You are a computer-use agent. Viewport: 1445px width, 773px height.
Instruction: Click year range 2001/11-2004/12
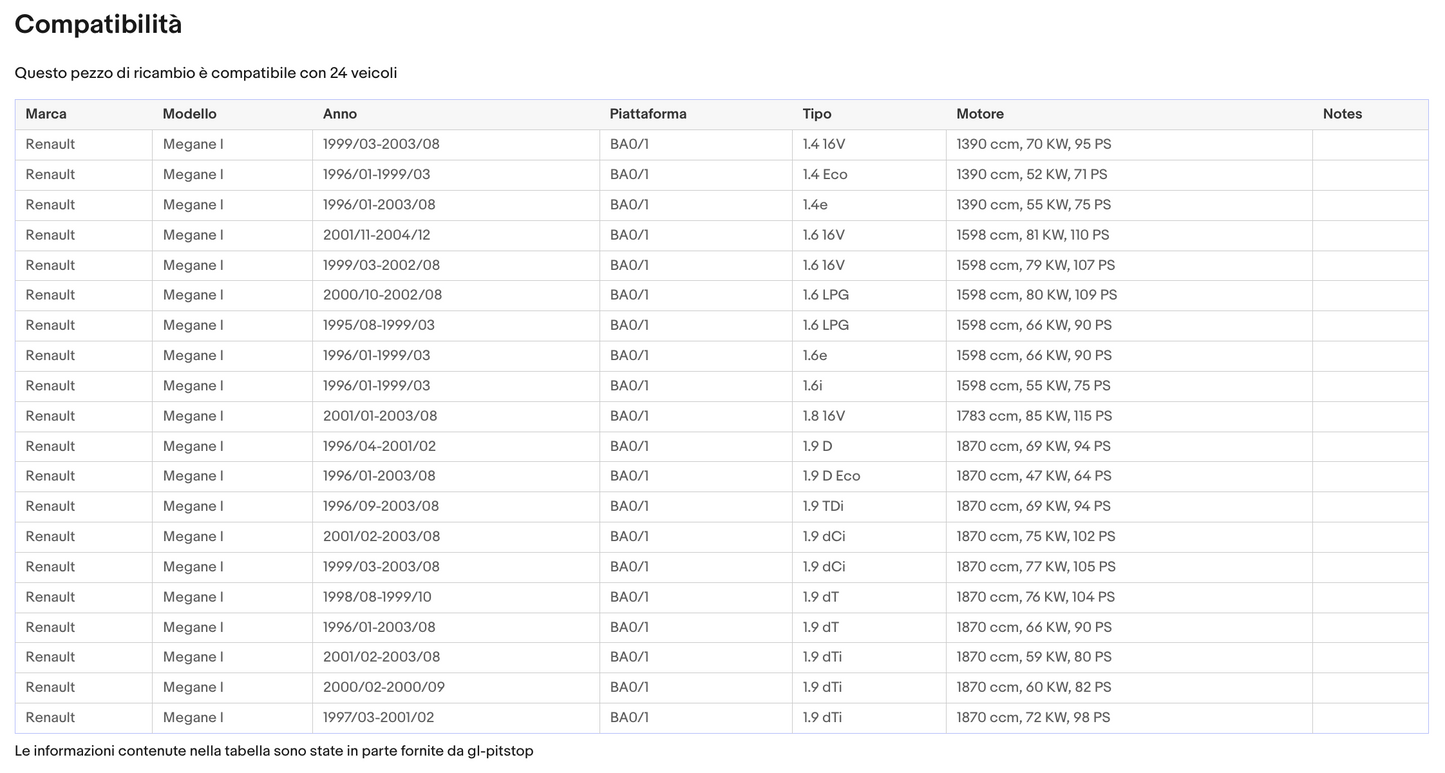coord(377,235)
